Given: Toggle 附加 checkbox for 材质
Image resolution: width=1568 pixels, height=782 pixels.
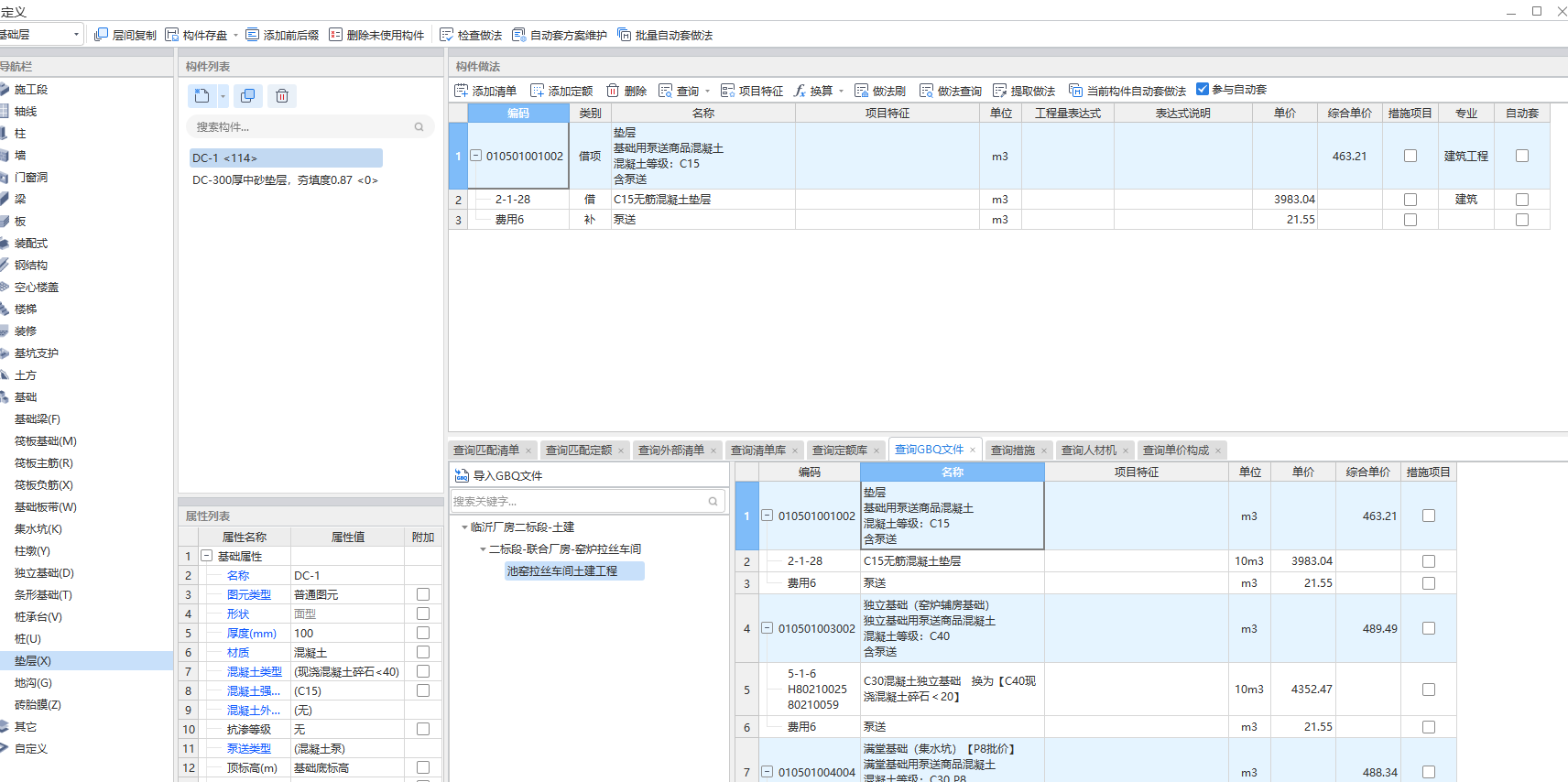Looking at the screenshot, I should tap(423, 652).
